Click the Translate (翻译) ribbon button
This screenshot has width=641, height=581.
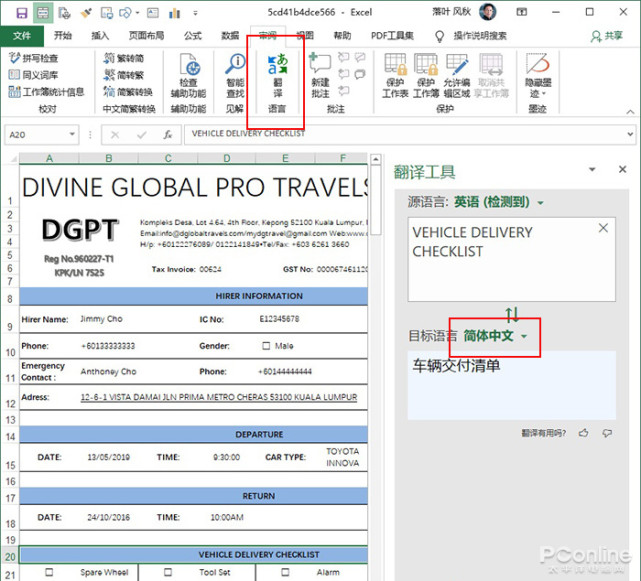(x=278, y=76)
